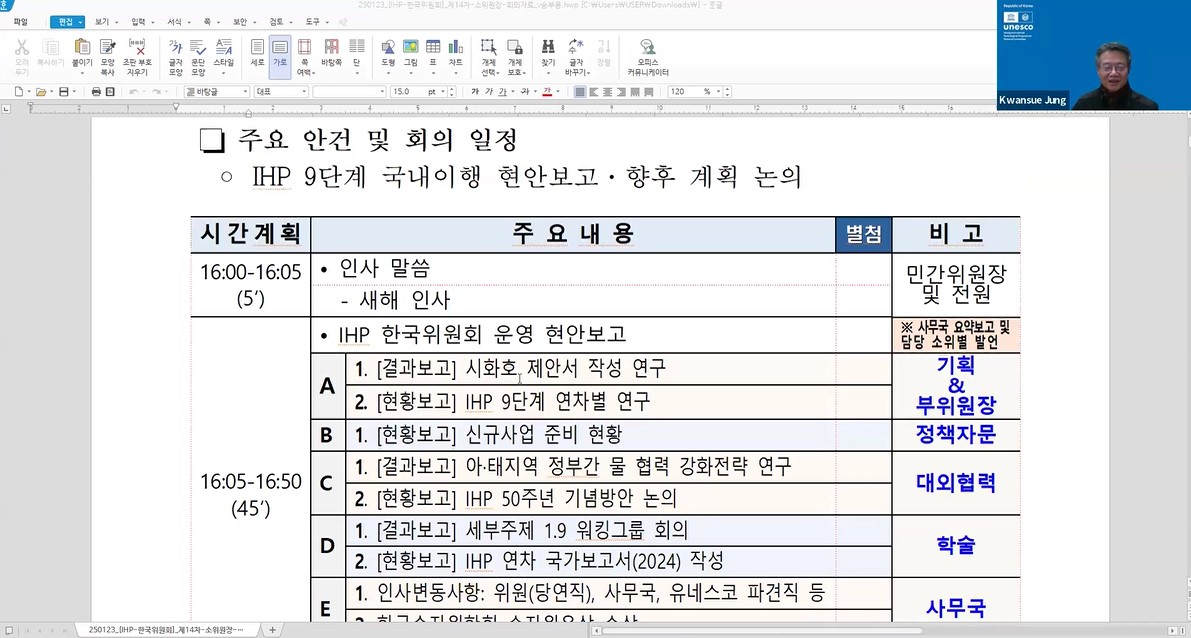The image size is (1191, 638).
Task: Open the 보안 menu
Action: coord(243,22)
